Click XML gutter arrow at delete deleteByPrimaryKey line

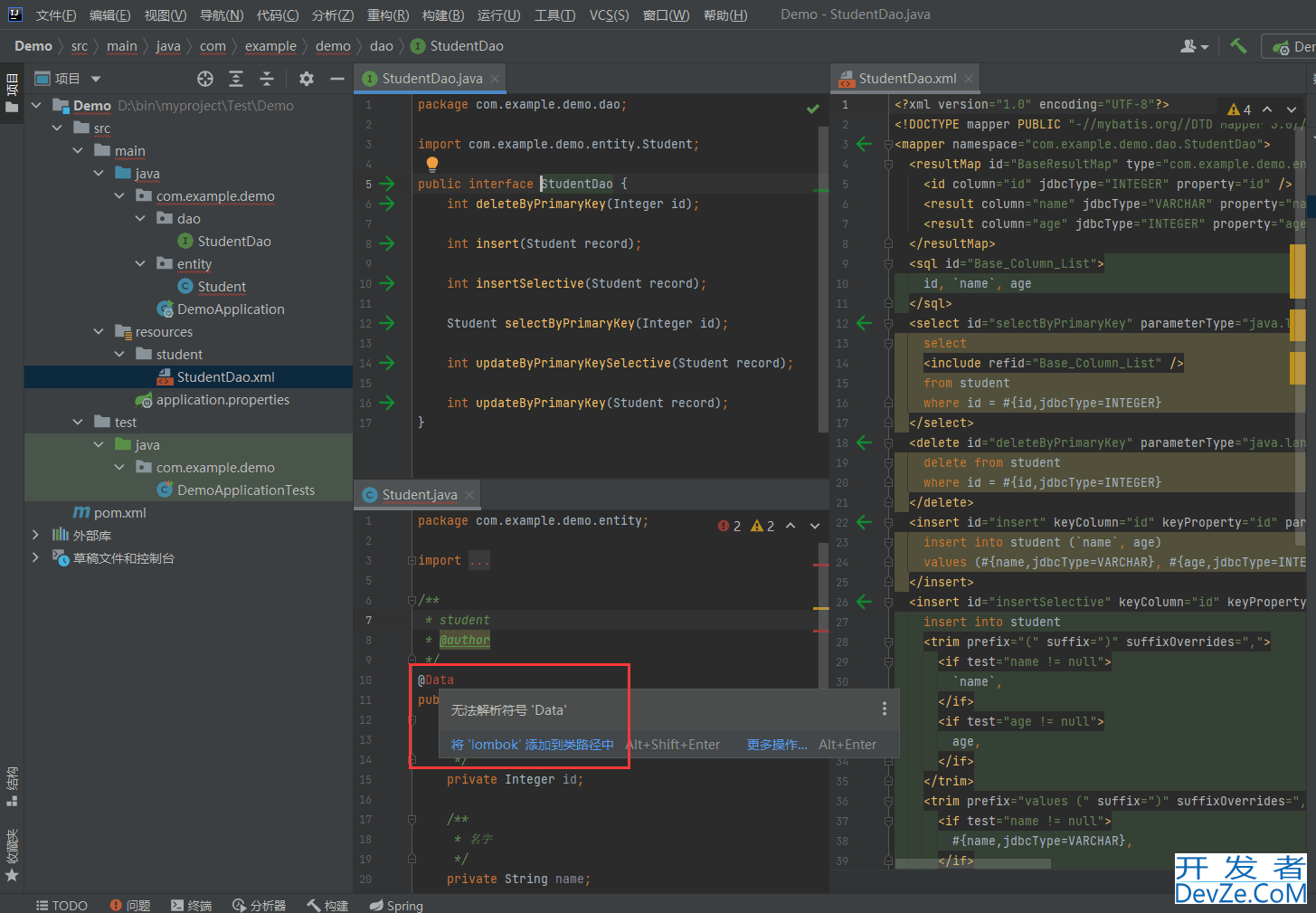pyautogui.click(x=864, y=442)
